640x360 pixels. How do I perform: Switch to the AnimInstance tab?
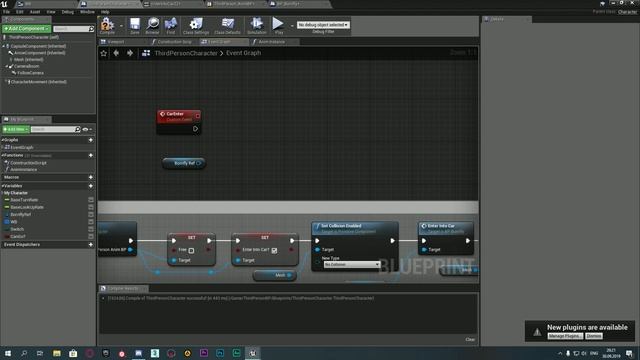(x=272, y=42)
